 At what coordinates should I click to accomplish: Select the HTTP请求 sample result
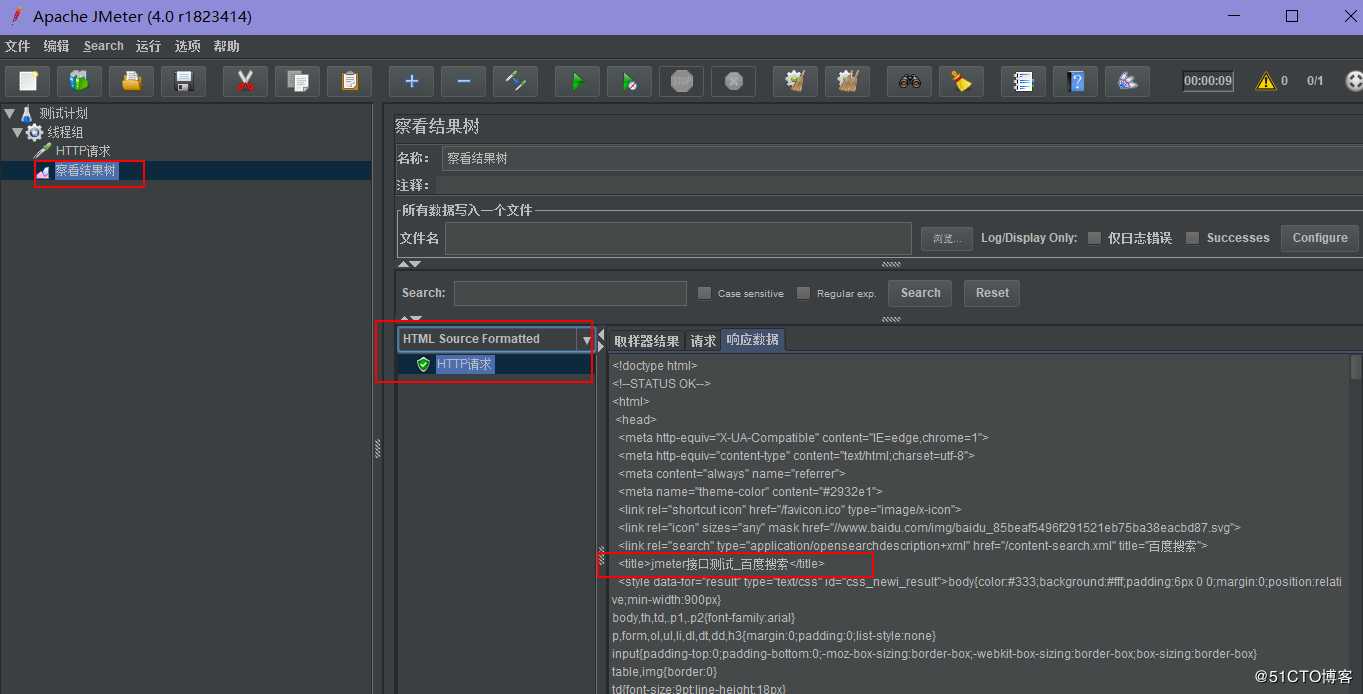(x=464, y=364)
